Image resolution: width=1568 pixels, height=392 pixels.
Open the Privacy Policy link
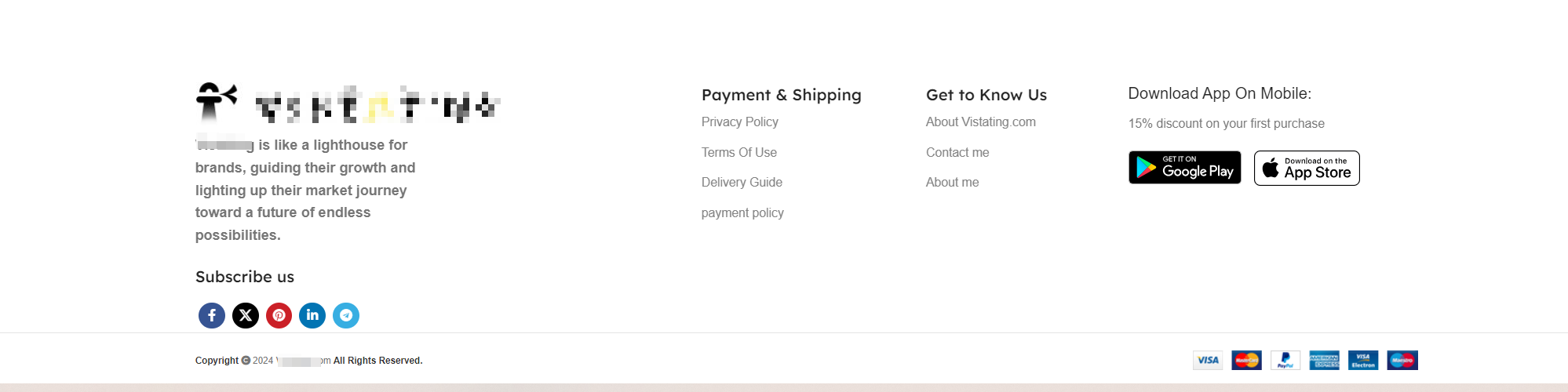coord(739,122)
